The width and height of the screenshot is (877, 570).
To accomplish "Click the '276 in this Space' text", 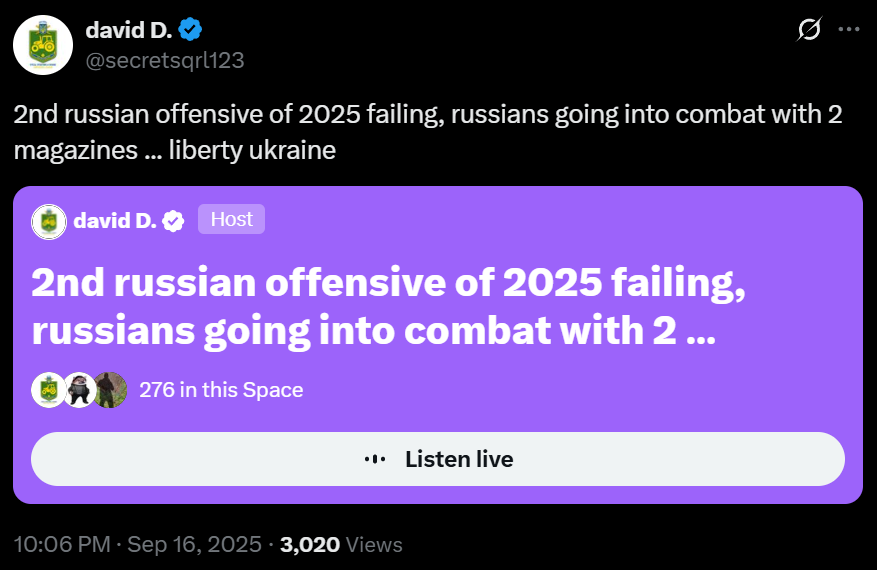I will (221, 390).
